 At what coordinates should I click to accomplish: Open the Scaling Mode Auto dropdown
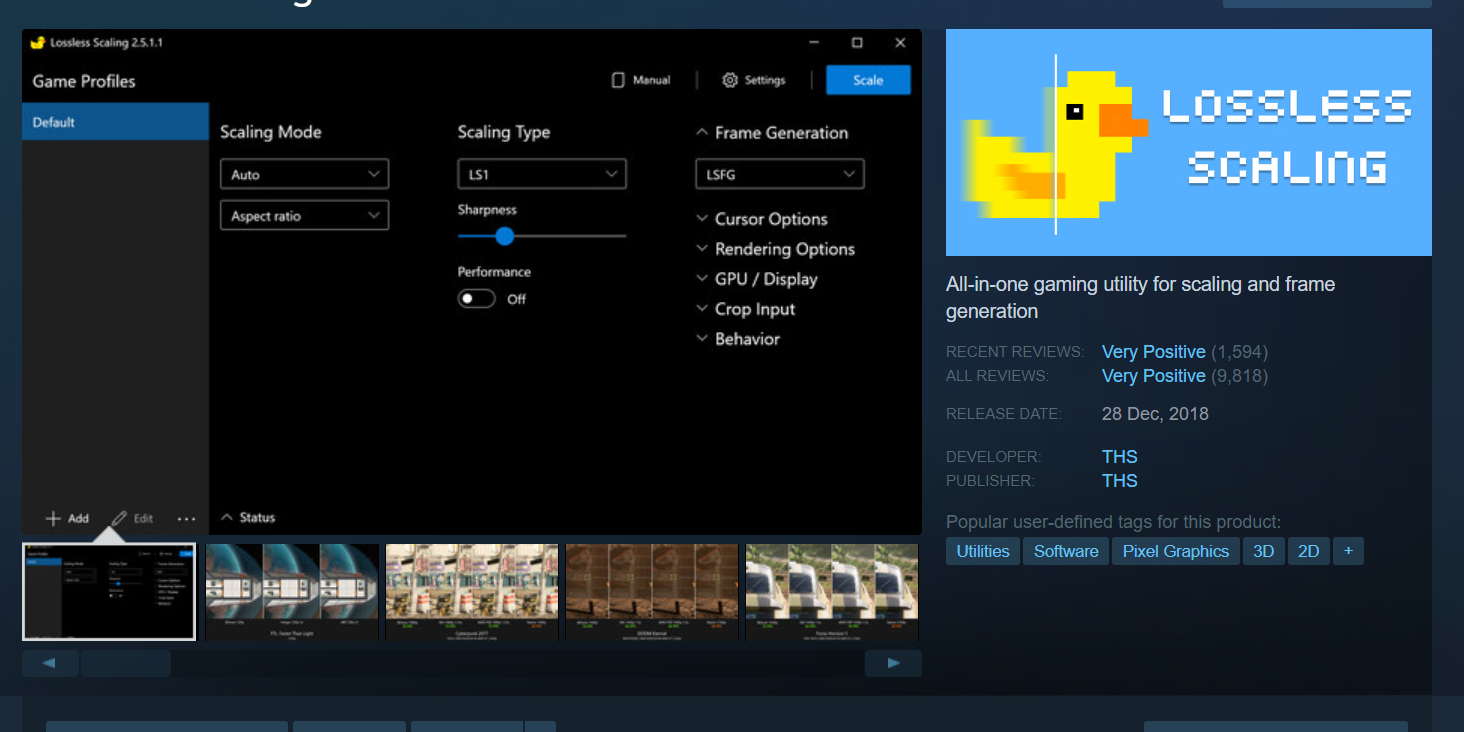click(x=304, y=174)
